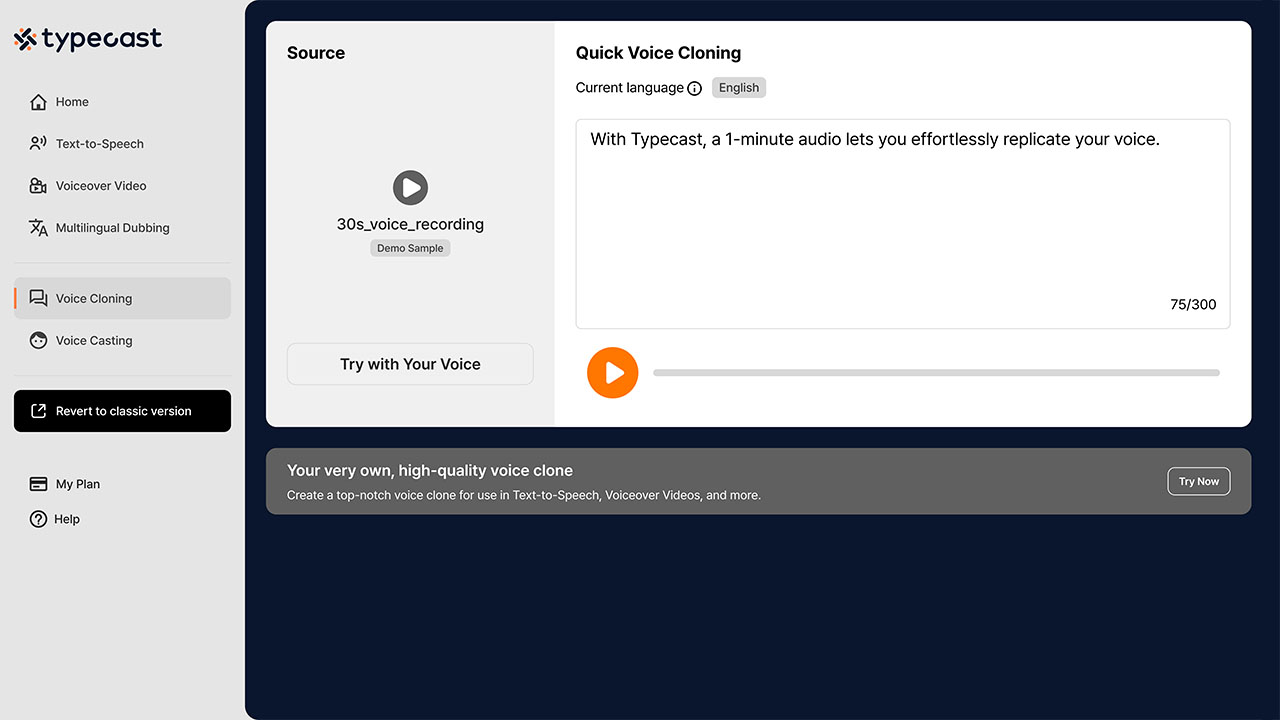This screenshot has height=720, width=1280.
Task: Open My Plan label
Action: click(78, 484)
